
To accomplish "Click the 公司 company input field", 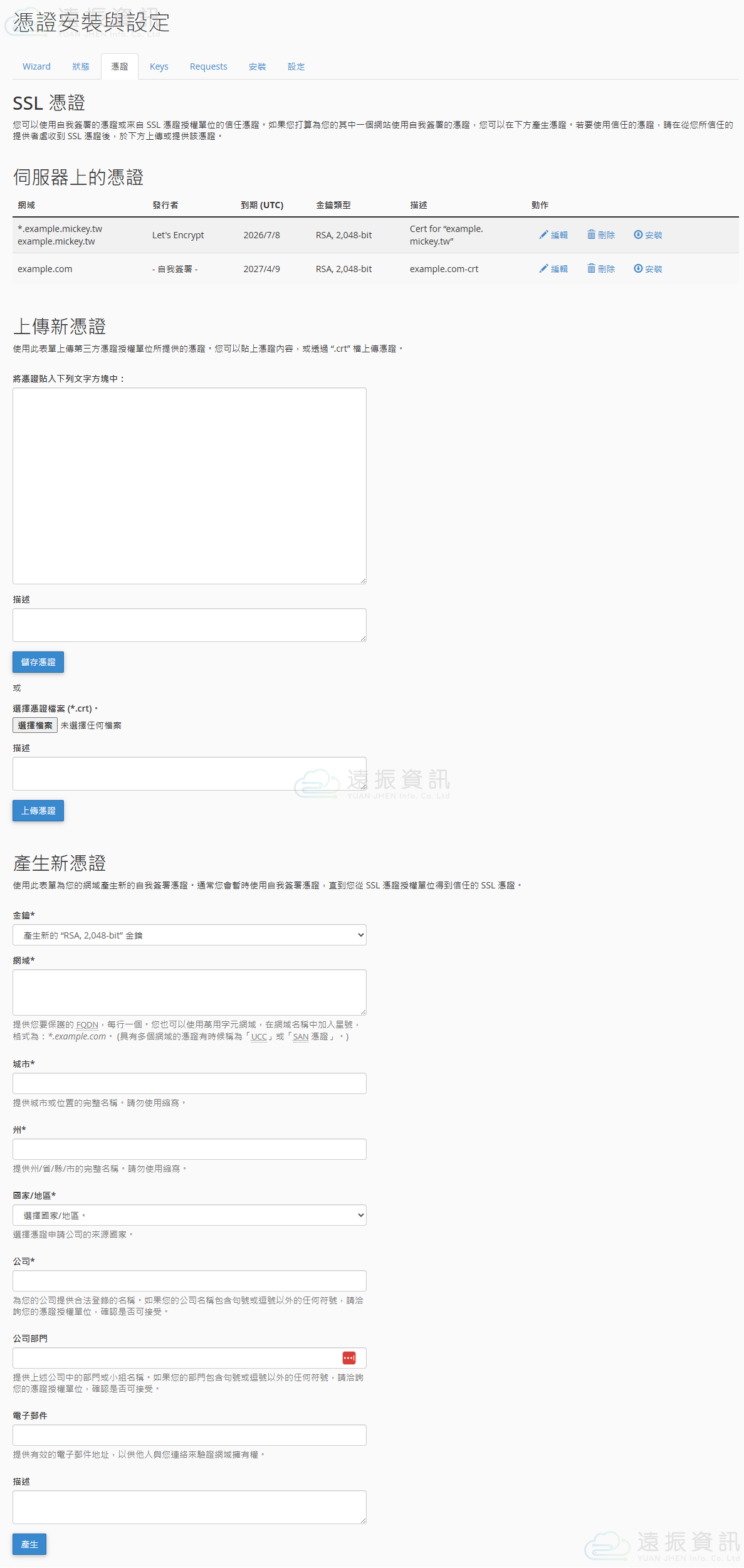I will 189,1281.
